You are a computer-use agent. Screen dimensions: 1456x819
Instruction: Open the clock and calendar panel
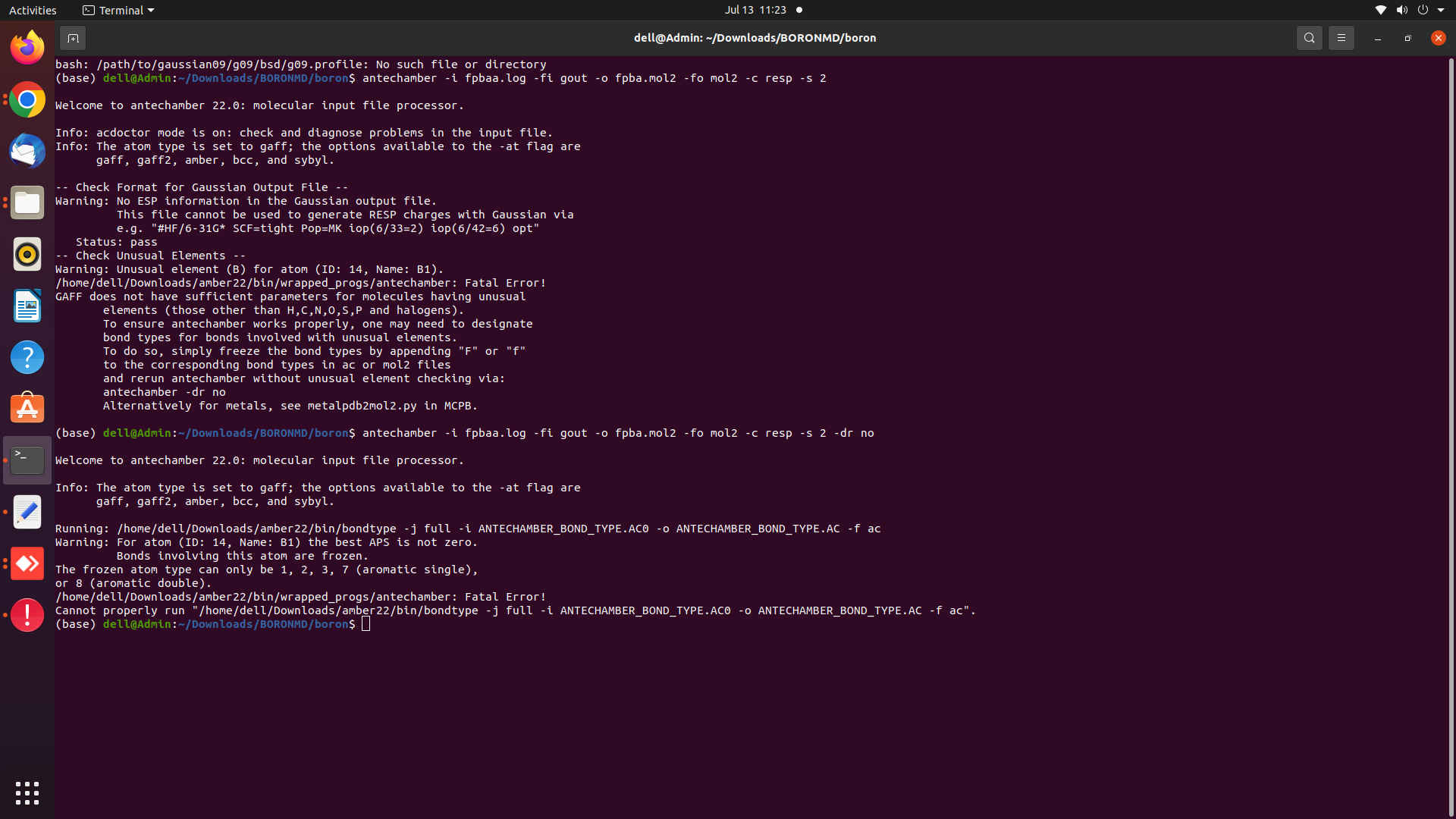click(755, 10)
